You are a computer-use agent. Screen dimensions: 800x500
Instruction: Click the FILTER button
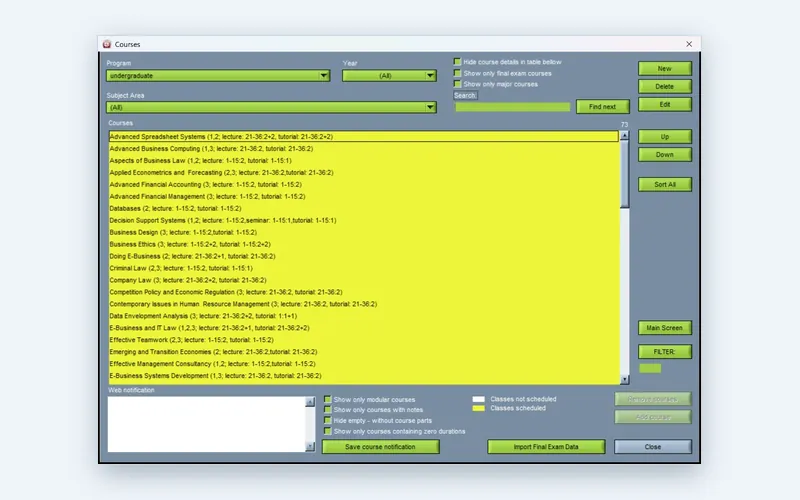click(x=665, y=352)
